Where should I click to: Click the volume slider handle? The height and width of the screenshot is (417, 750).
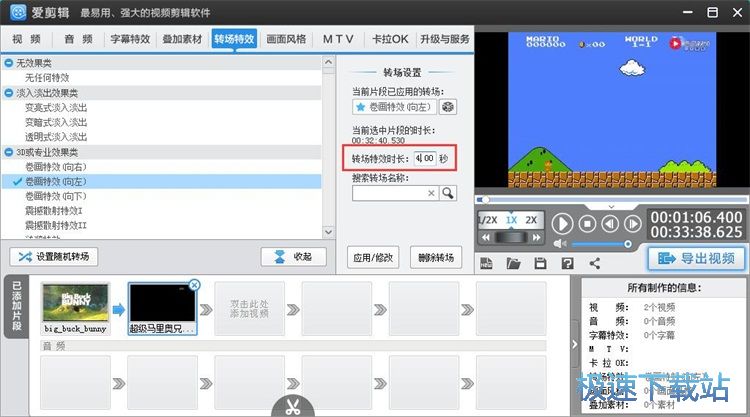click(x=628, y=244)
